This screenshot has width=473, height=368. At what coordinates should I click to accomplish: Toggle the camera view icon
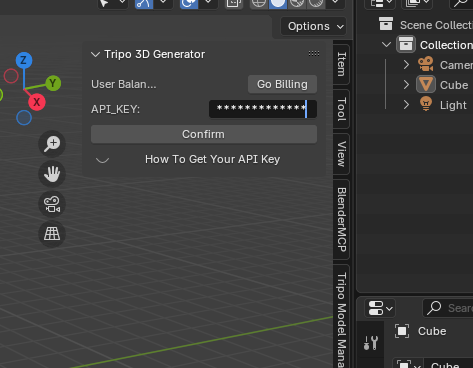(x=52, y=204)
